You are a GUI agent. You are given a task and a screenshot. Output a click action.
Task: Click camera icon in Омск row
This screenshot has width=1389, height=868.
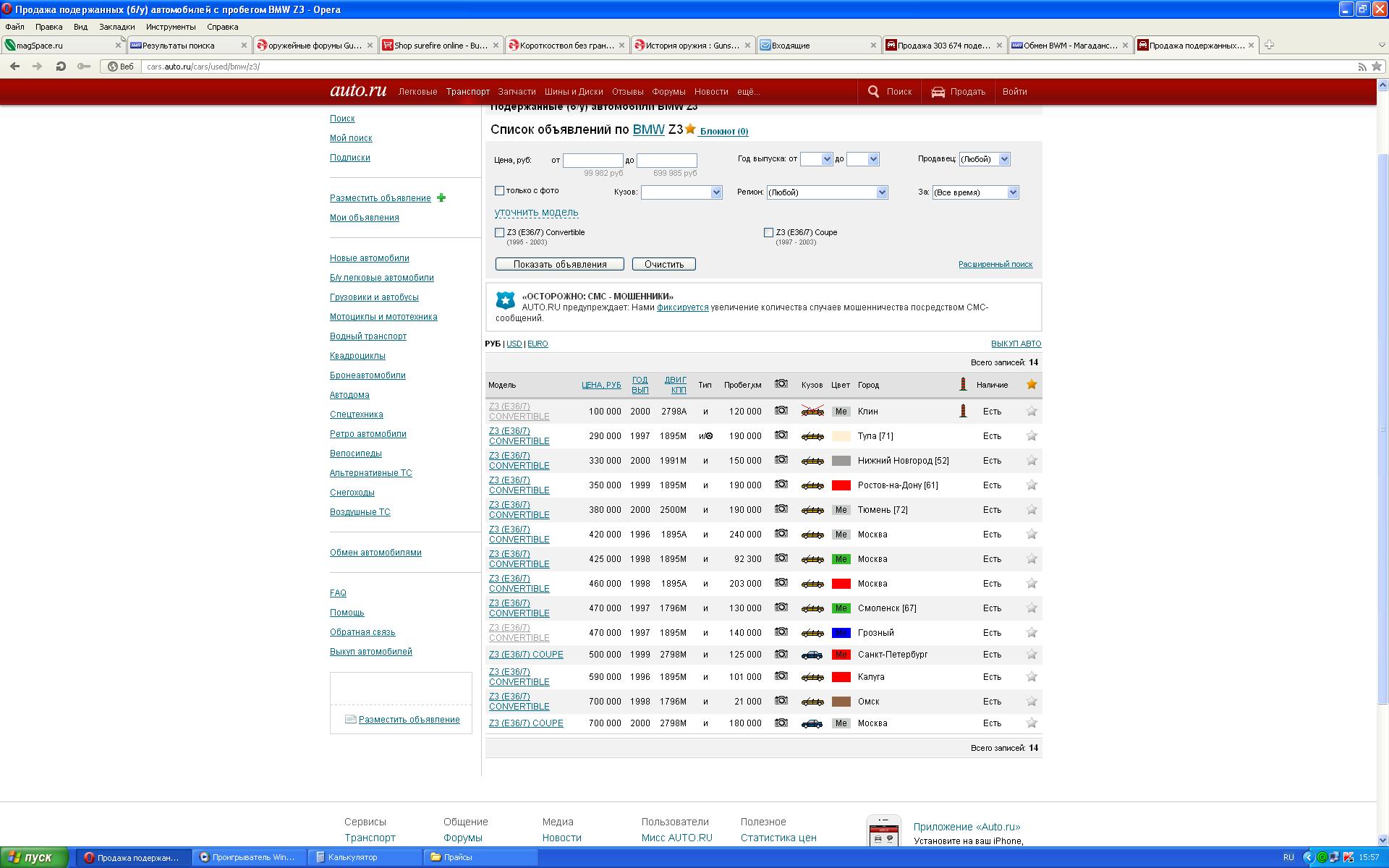point(781,700)
